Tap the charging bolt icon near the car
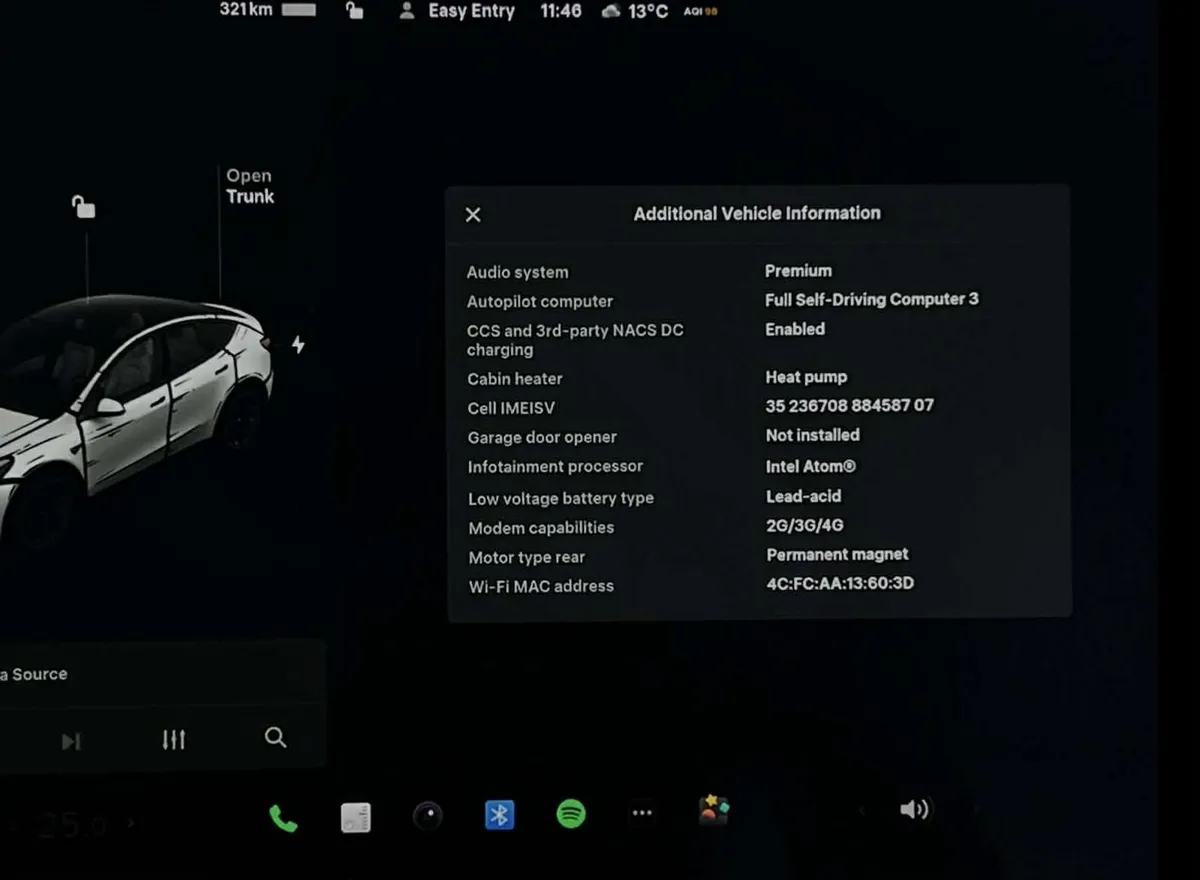The width and height of the screenshot is (1200, 880). [x=298, y=345]
